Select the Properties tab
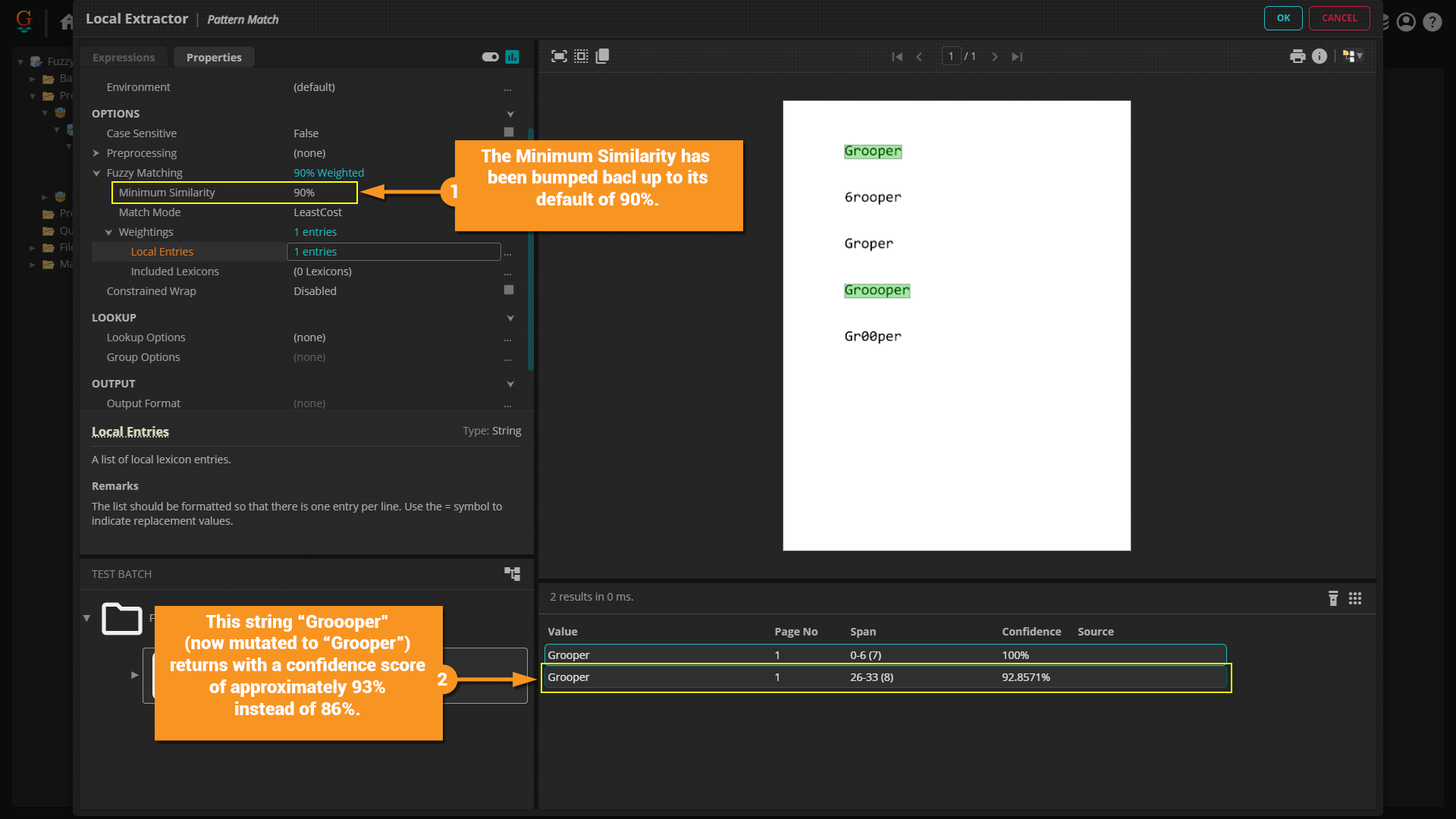This screenshot has height=819, width=1456. (x=214, y=58)
